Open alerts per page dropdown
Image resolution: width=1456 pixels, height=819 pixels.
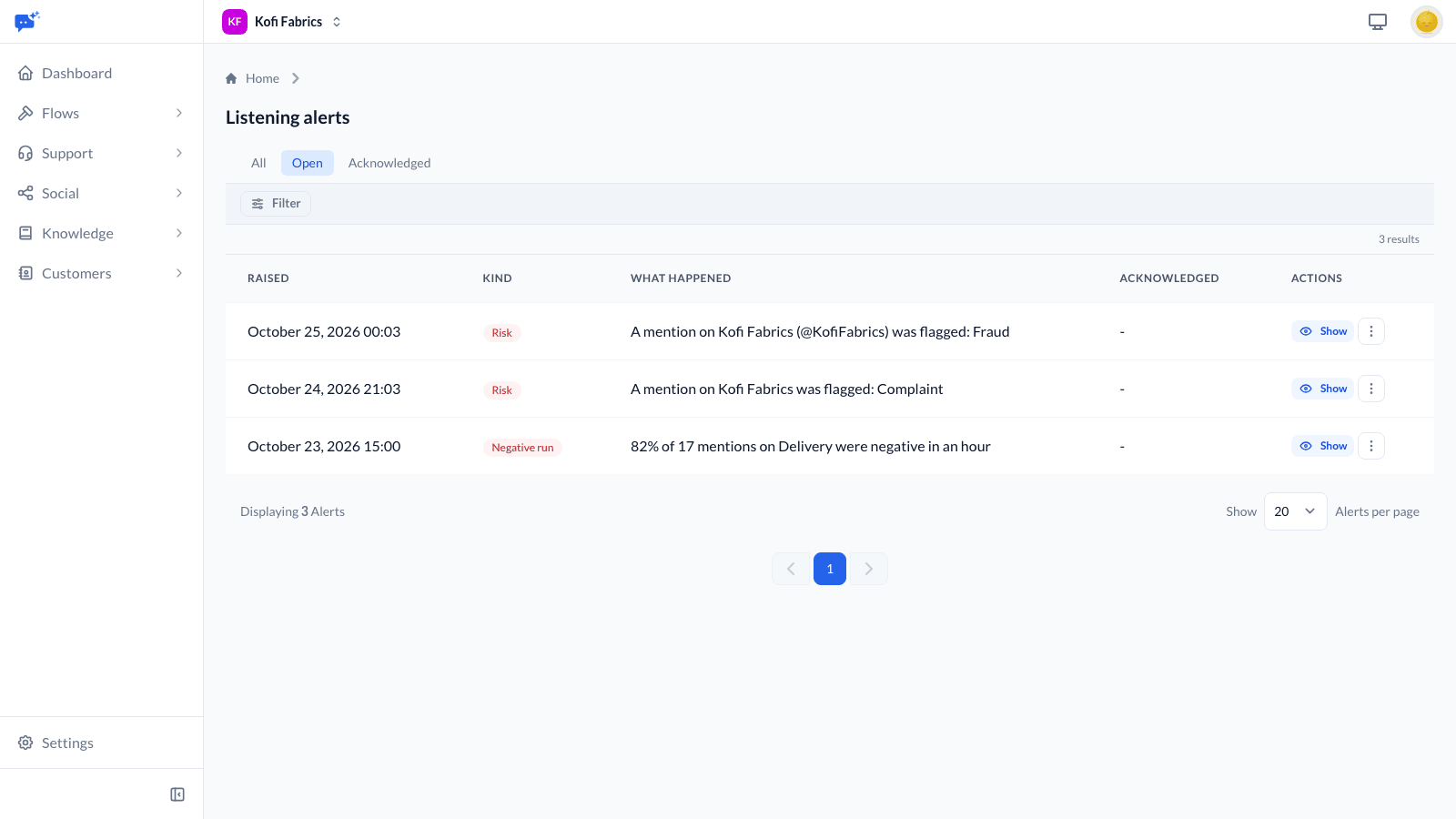pos(1295,511)
